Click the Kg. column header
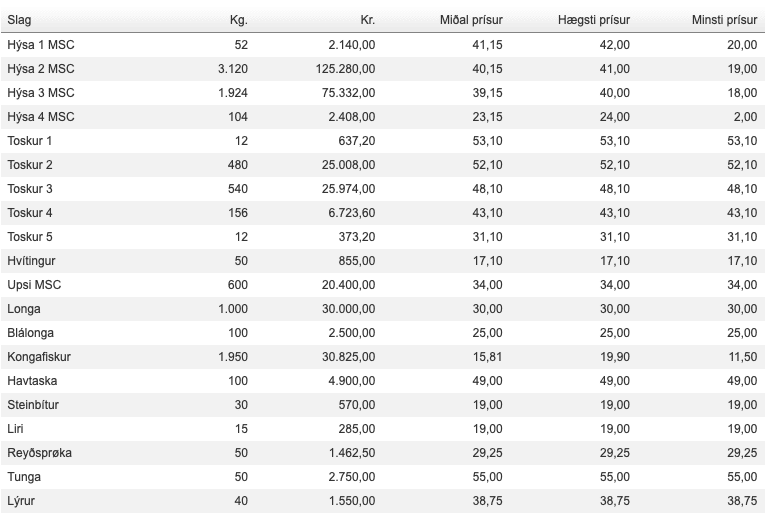This screenshot has height=520, width=774. coord(238,20)
